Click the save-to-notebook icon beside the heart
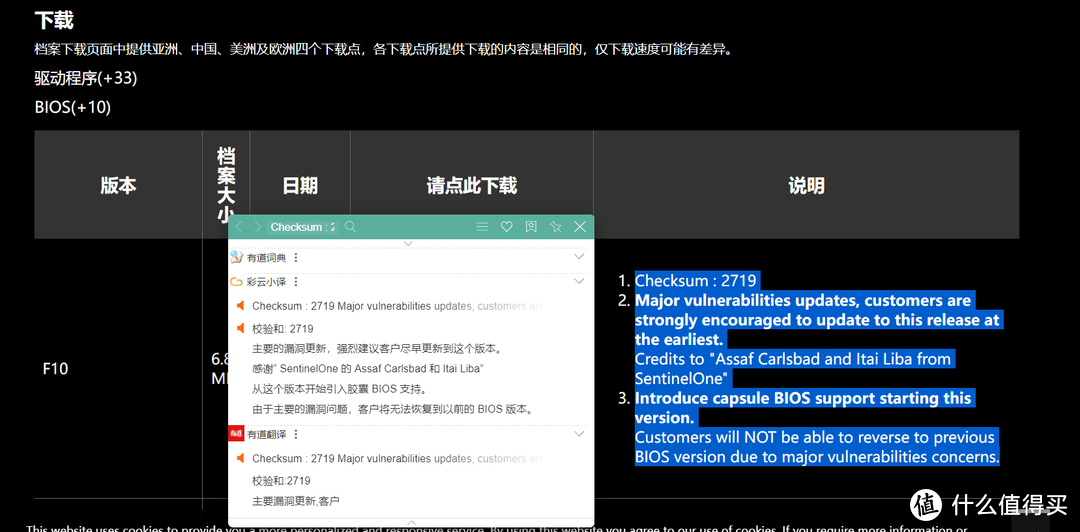The width and height of the screenshot is (1080, 532). (x=531, y=227)
